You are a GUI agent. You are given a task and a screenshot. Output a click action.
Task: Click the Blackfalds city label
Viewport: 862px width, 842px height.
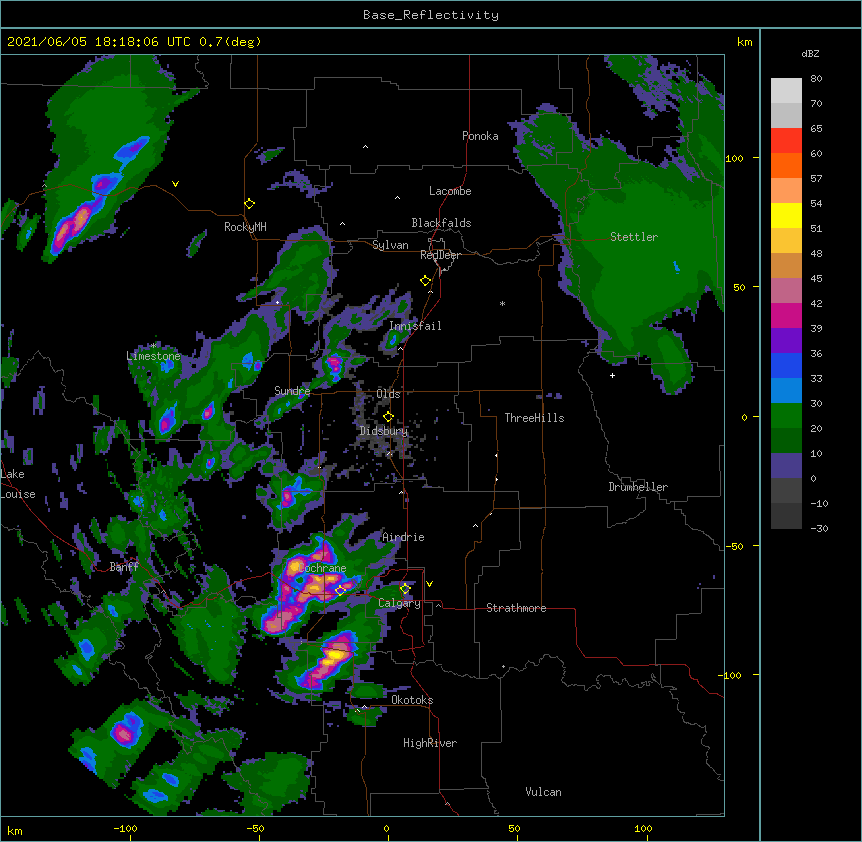(x=441, y=223)
